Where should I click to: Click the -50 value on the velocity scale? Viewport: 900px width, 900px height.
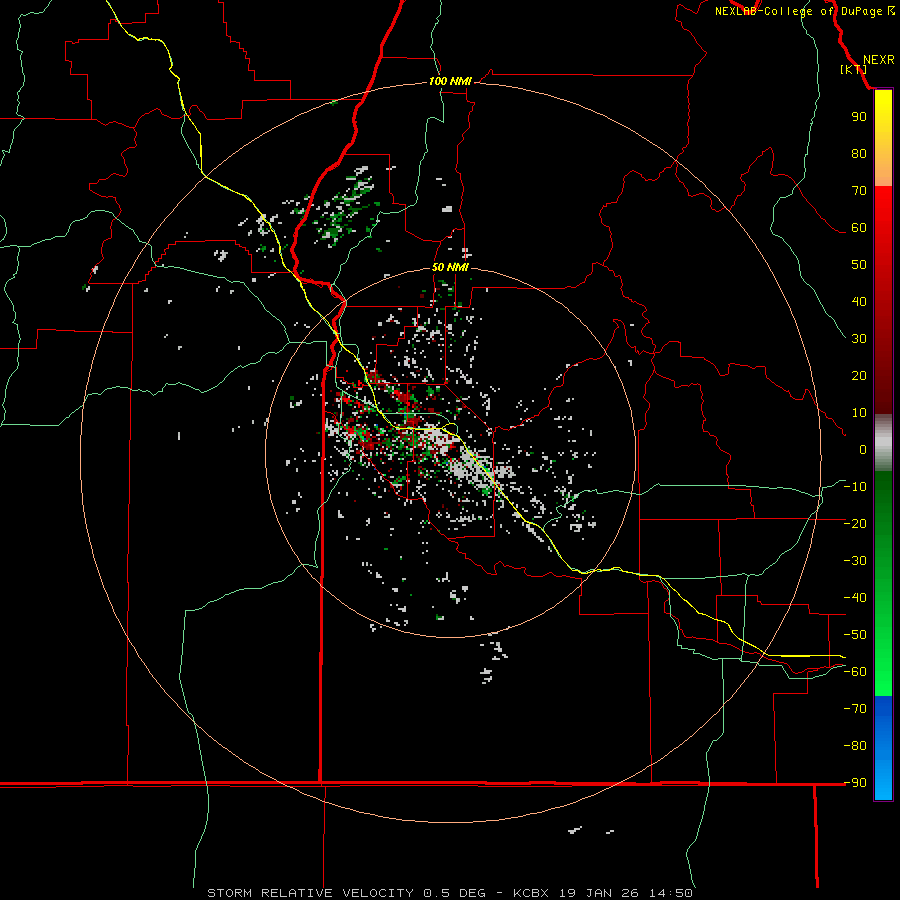tap(855, 635)
